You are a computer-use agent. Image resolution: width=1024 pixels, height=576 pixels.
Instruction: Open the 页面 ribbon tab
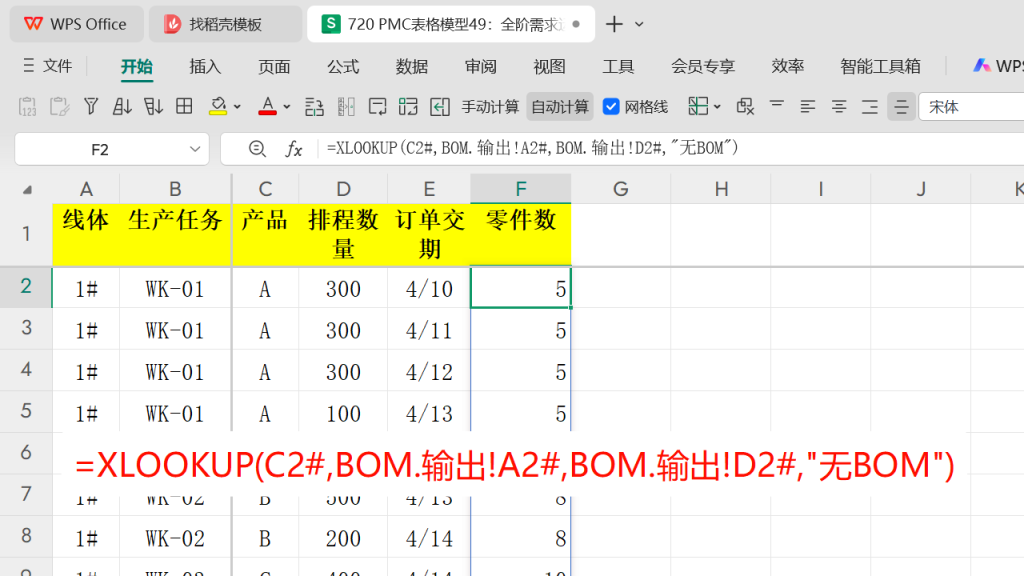coord(274,67)
